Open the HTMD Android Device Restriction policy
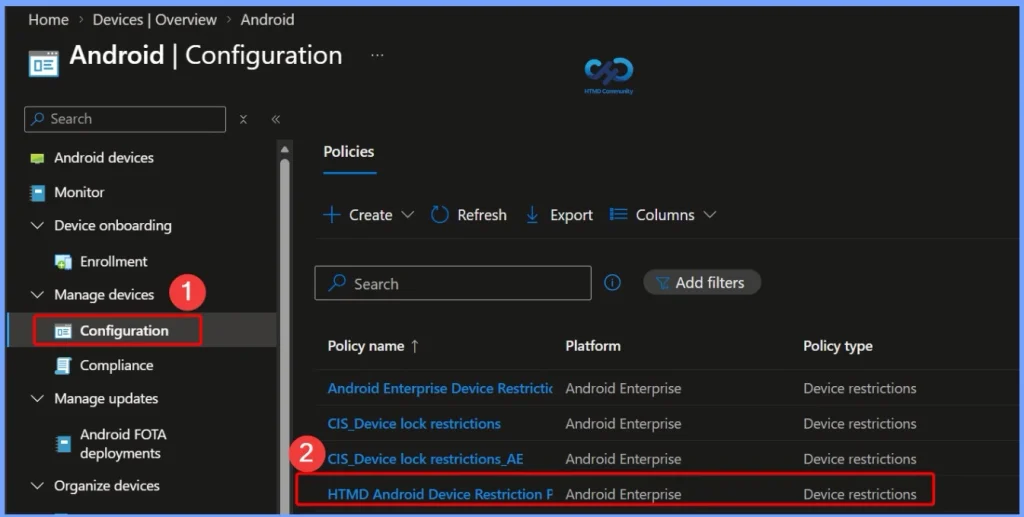This screenshot has width=1024, height=517. pos(440,495)
